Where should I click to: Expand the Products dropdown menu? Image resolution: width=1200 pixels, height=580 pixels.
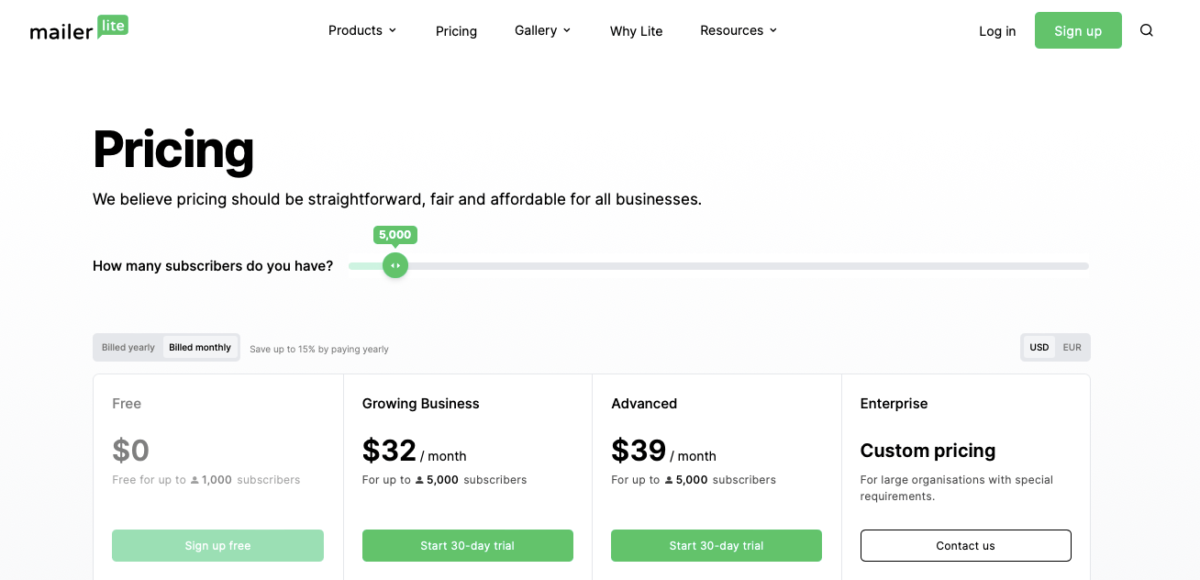click(362, 30)
